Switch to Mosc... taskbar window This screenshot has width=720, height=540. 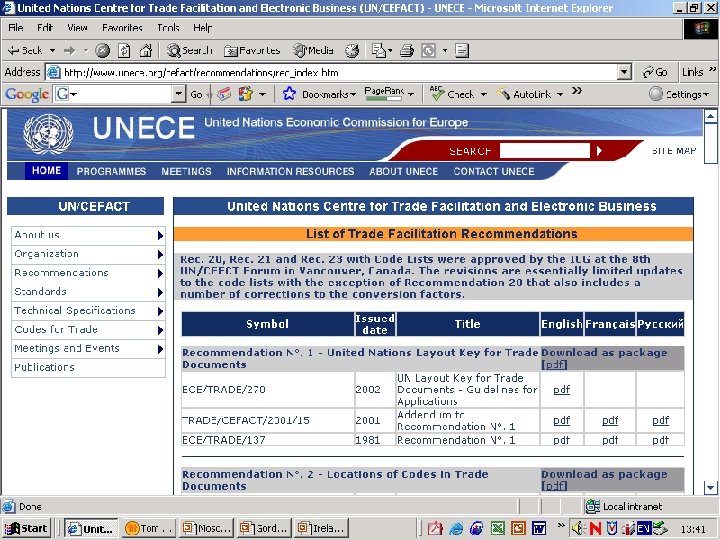coord(207,529)
